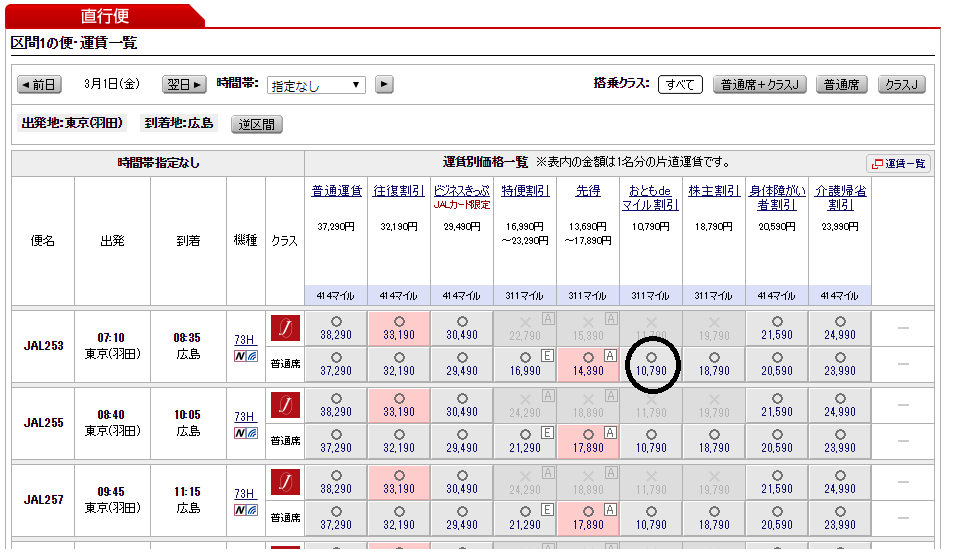Select JAL257 Class J 普通運賃 38,290 fare
The image size is (953, 560).
(336, 482)
